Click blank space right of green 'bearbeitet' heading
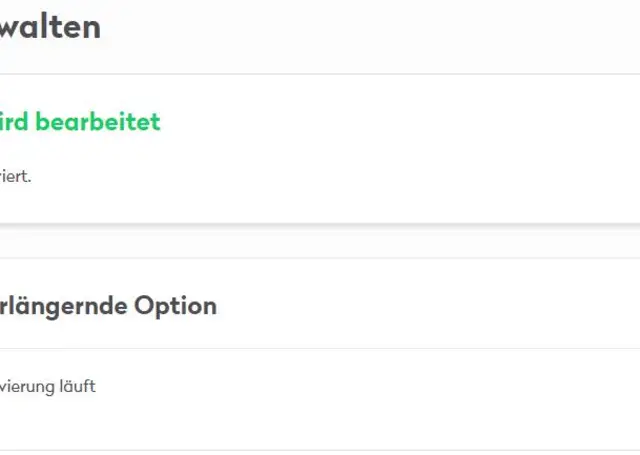Image resolution: width=640 pixels, height=455 pixels. click(x=400, y=122)
